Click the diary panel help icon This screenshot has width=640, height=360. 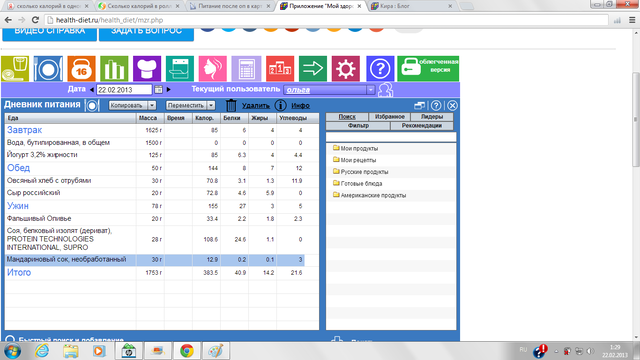[x=436, y=105]
